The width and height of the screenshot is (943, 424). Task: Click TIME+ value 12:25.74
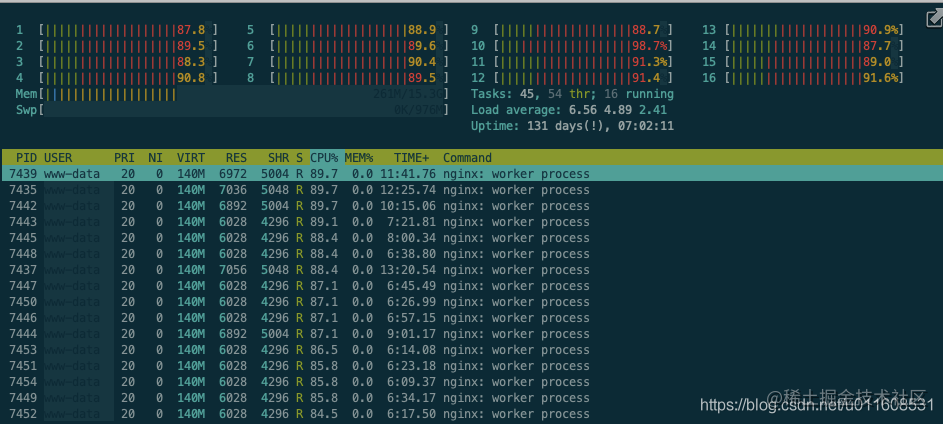pyautogui.click(x=408, y=190)
